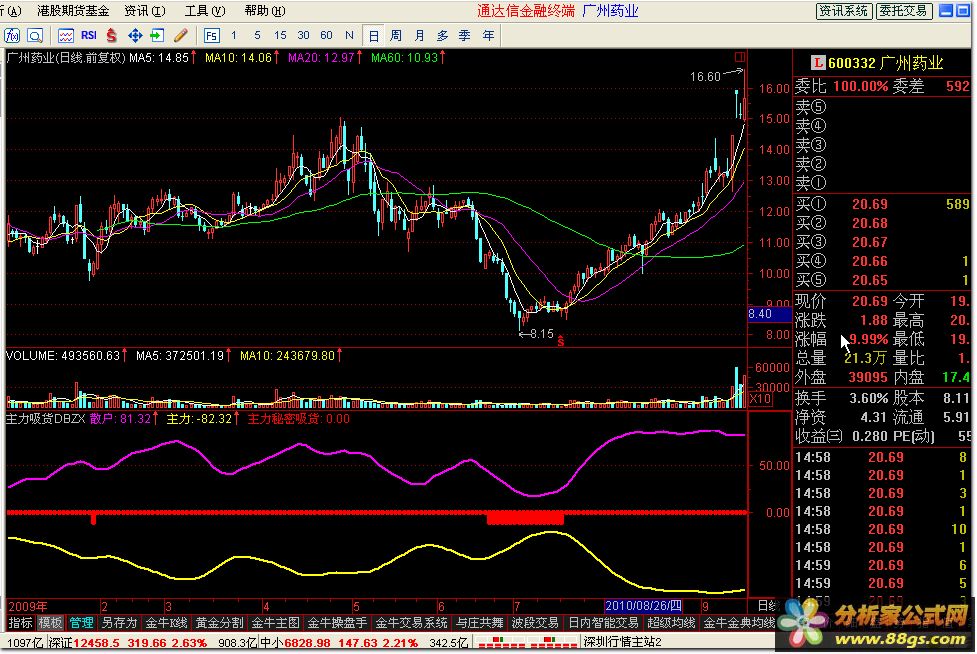This screenshot has width=977, height=654.
Task: Select the weekly (周) period
Action: click(x=396, y=36)
